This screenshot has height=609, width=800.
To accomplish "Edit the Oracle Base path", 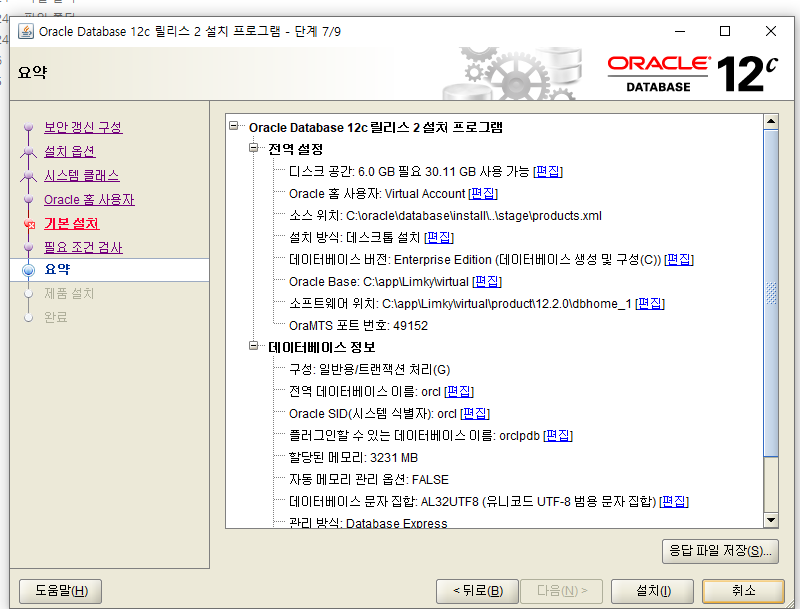I will point(487,281).
